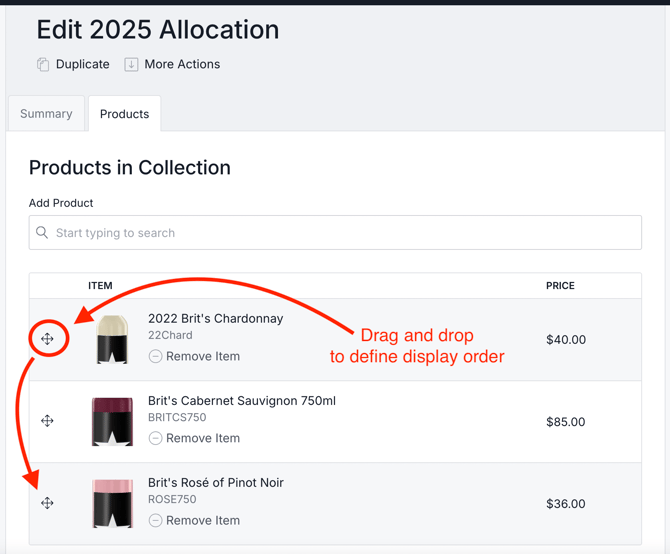Select the Products tab
This screenshot has width=670, height=554.
point(124,114)
